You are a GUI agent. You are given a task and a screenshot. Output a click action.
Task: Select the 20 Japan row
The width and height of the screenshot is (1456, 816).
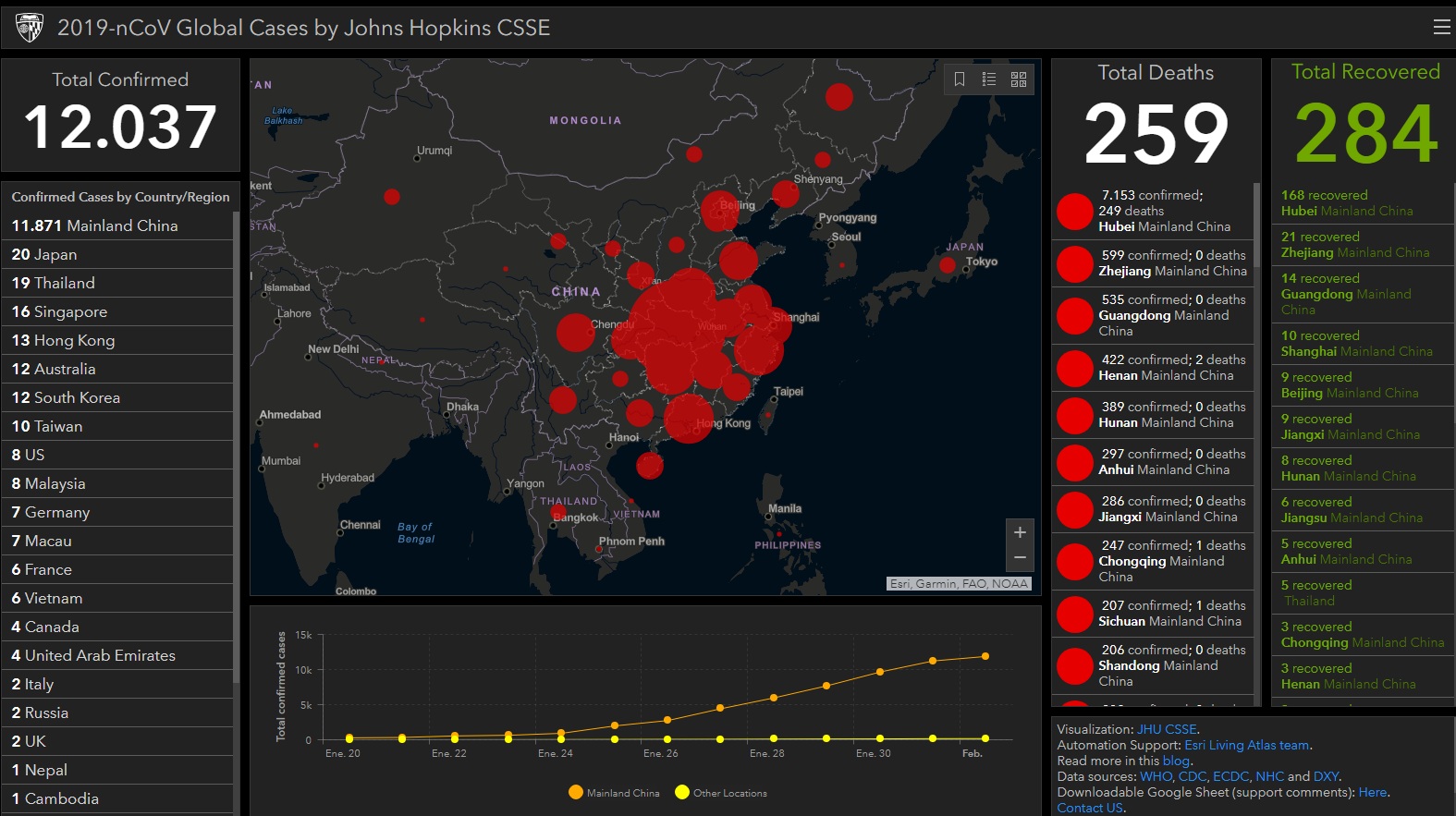click(x=117, y=254)
